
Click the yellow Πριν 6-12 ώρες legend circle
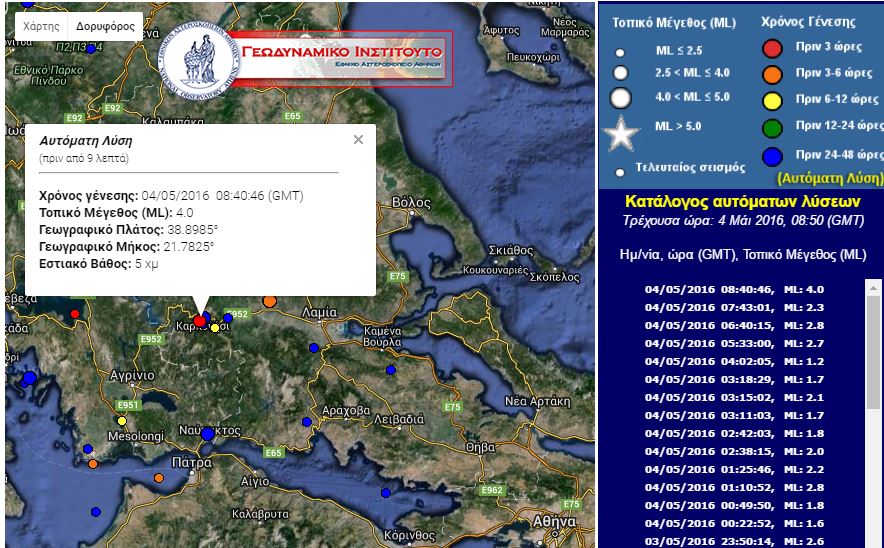[x=772, y=101]
